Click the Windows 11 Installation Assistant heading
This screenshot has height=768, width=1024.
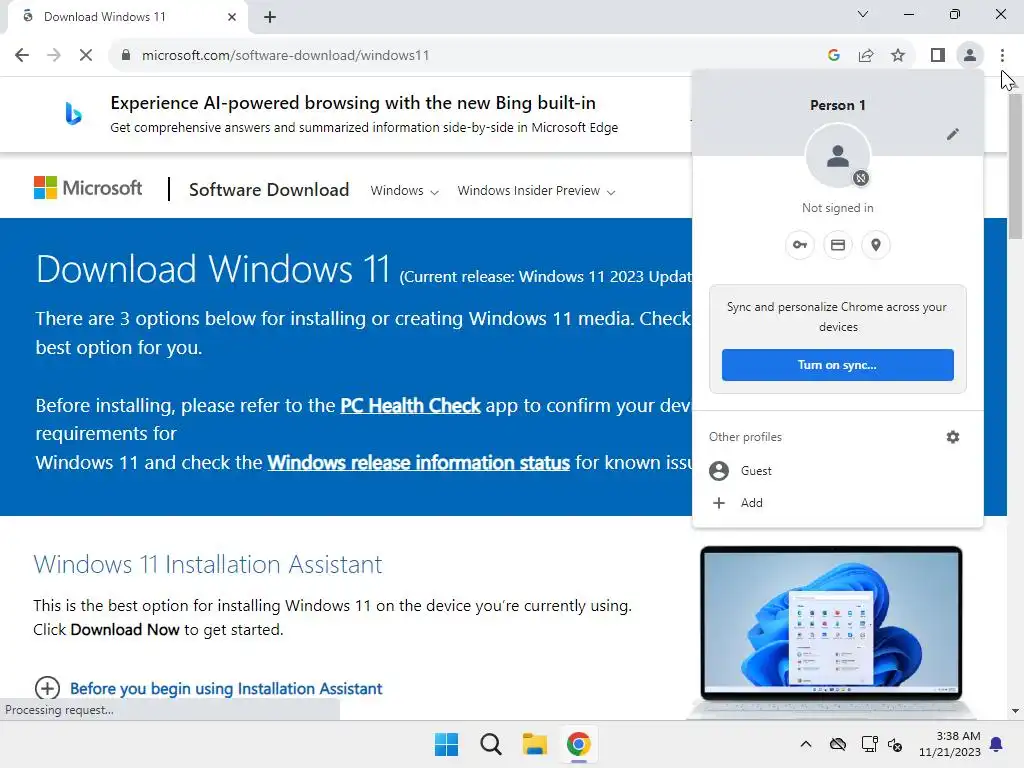(208, 564)
